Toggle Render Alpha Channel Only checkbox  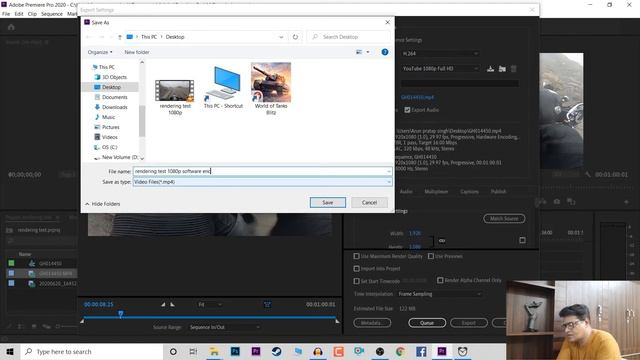coord(440,280)
